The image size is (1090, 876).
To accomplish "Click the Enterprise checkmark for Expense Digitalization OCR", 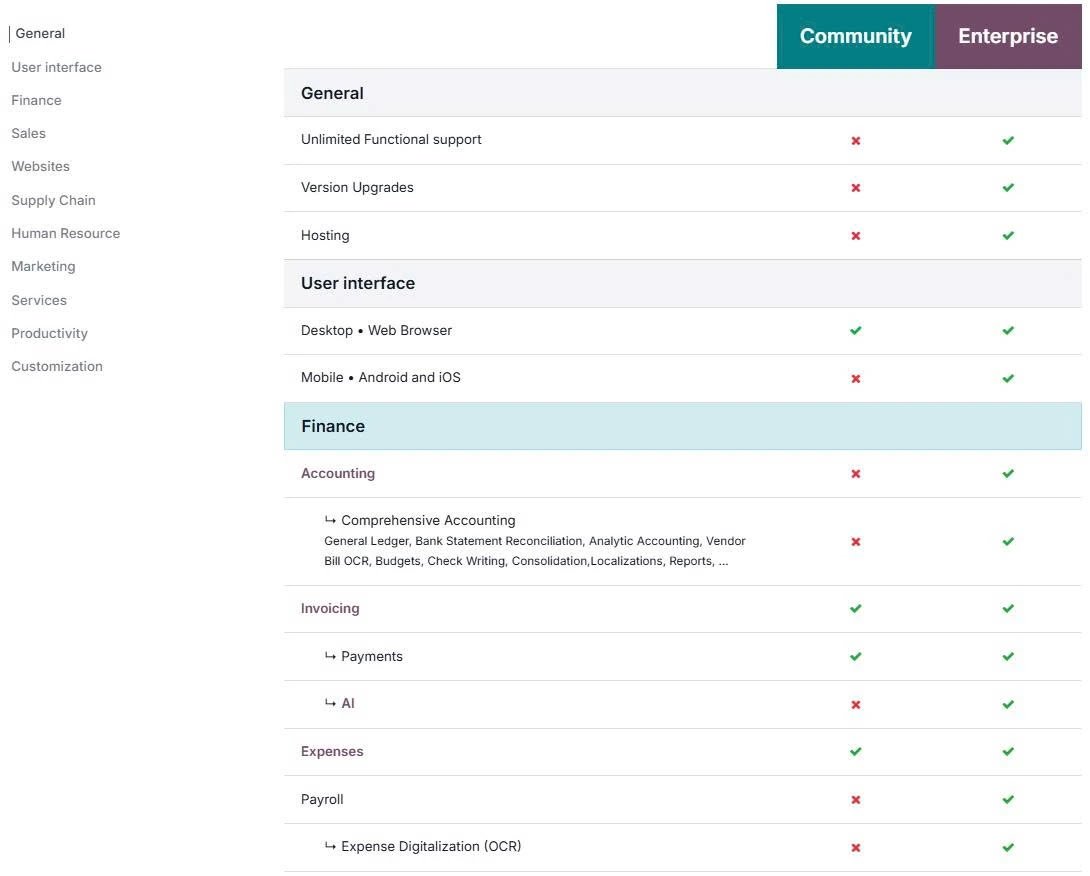I will [1007, 847].
